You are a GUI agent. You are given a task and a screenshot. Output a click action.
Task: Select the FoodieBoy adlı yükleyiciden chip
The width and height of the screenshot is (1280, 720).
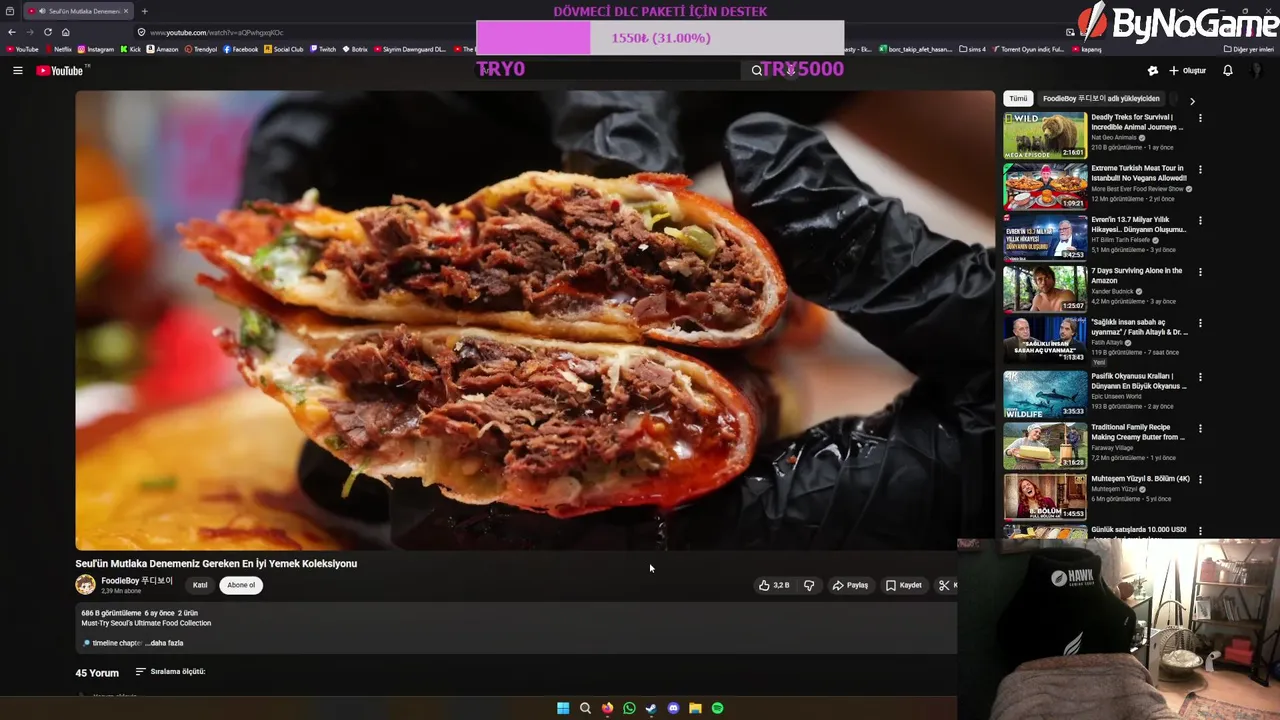(x=1101, y=99)
